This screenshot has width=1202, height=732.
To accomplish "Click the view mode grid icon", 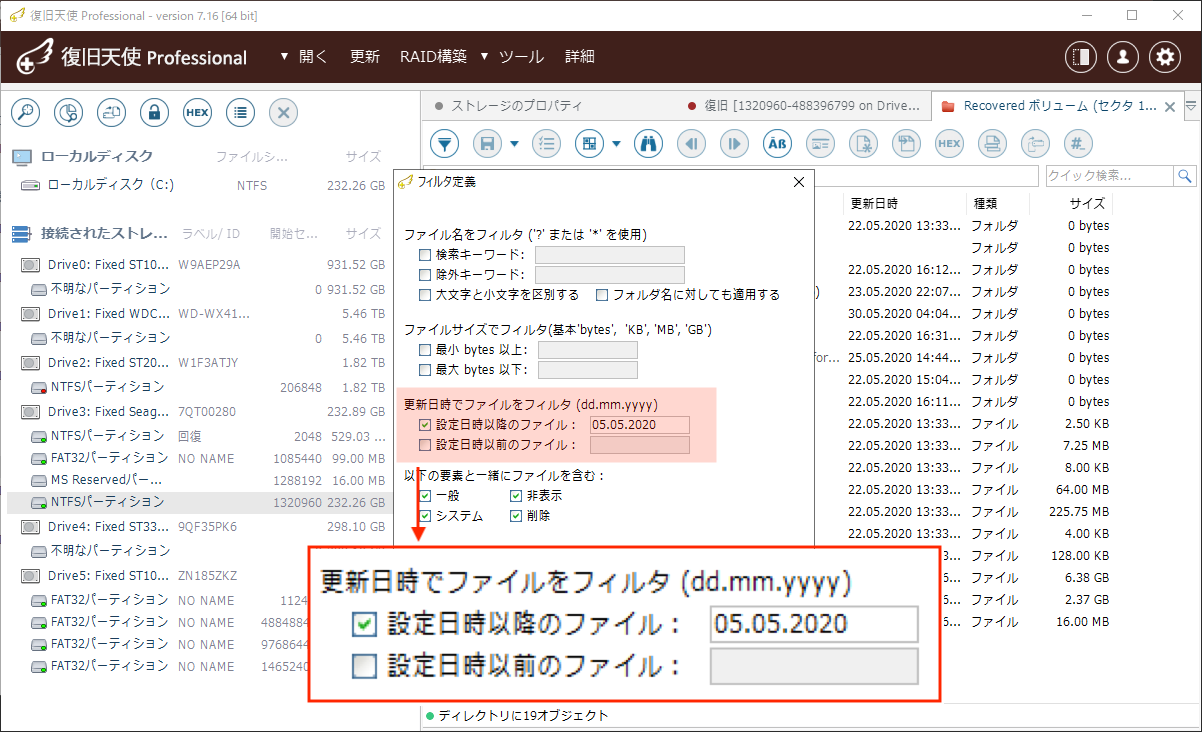I will pos(590,144).
